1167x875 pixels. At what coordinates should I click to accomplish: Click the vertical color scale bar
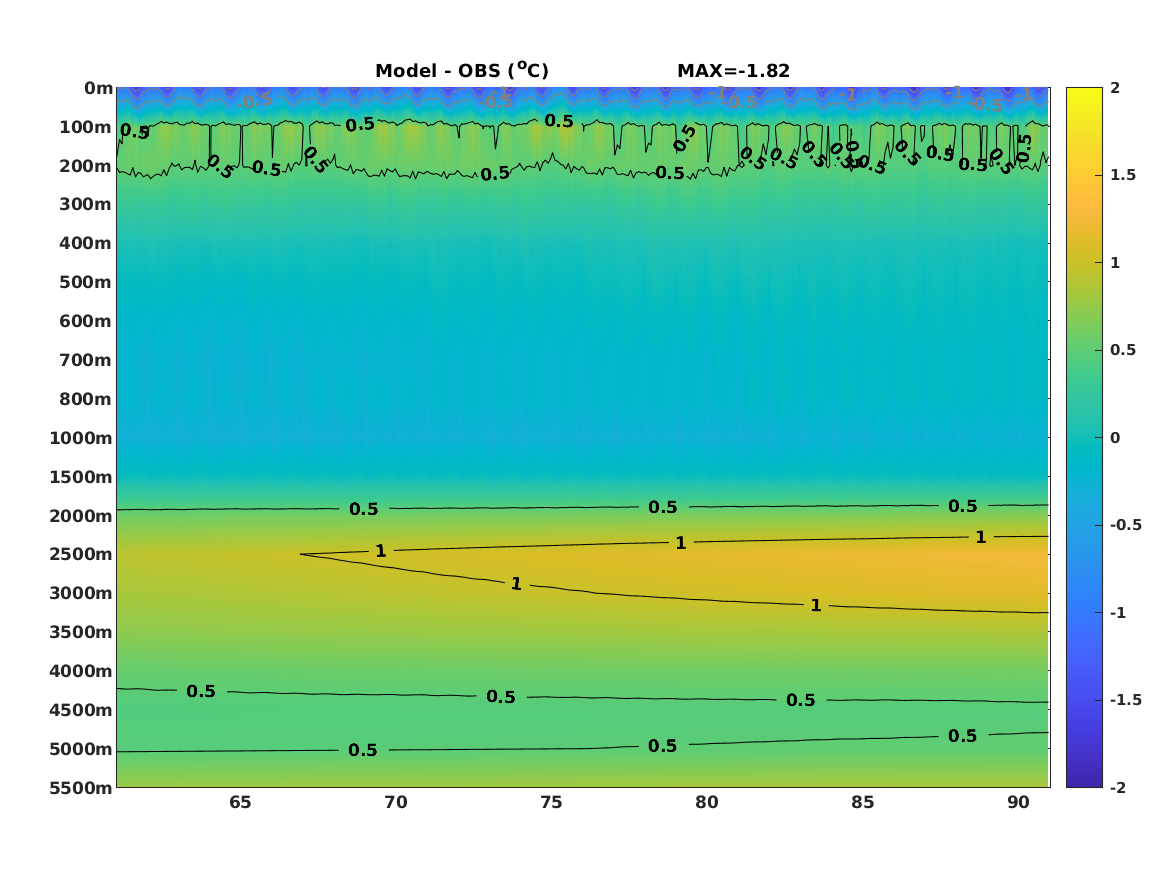[1084, 438]
